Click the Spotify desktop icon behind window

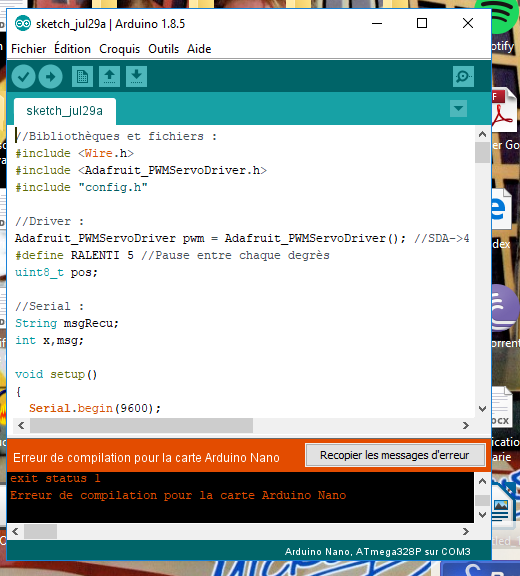(x=502, y=18)
